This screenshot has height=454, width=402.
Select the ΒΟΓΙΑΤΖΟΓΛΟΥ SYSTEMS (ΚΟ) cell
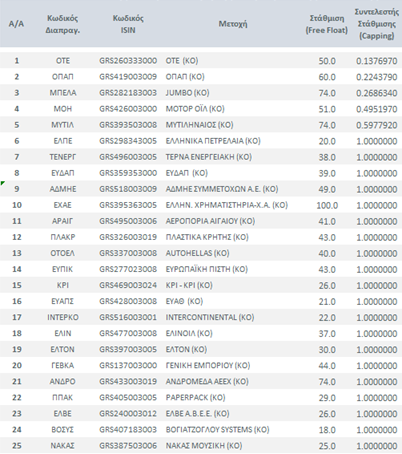coord(217,430)
